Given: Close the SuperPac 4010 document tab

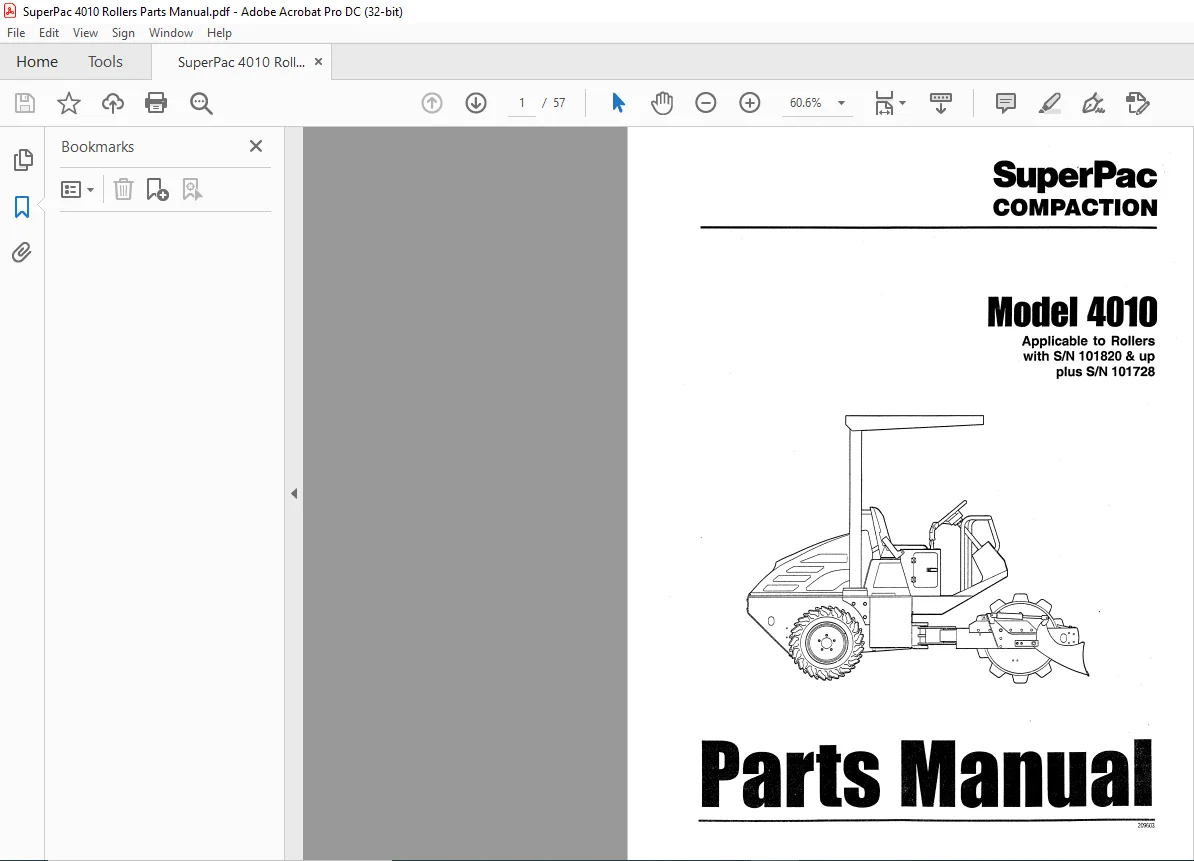Looking at the screenshot, I should (x=318, y=62).
